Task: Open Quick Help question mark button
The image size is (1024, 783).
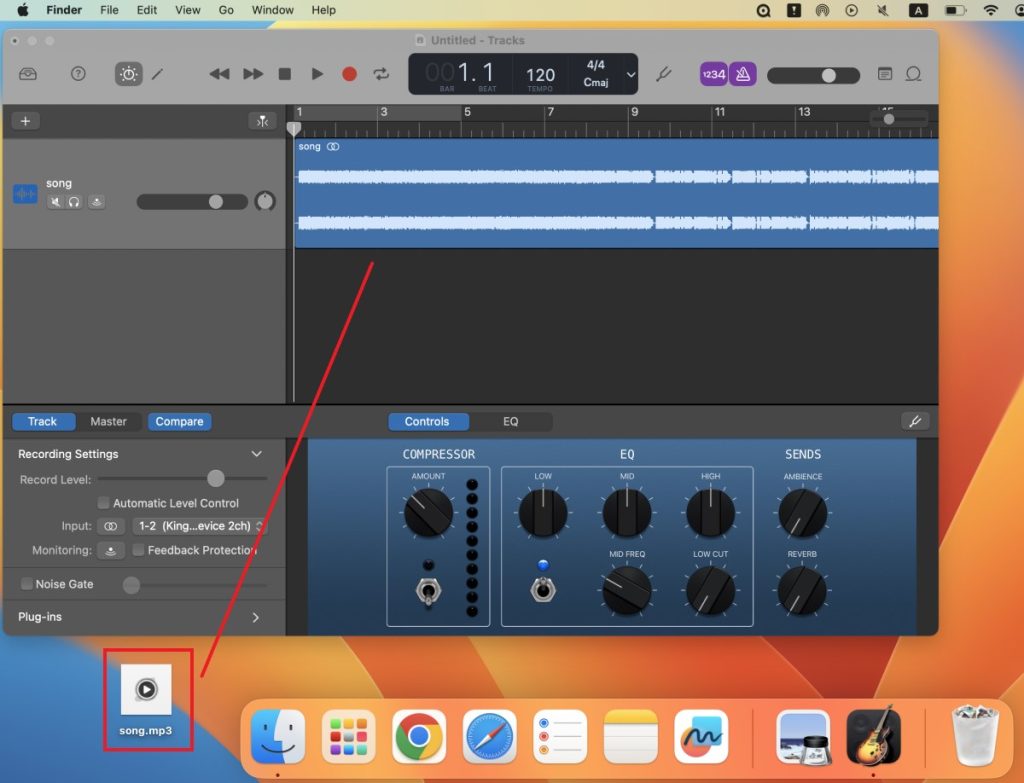Action: pyautogui.click(x=78, y=74)
